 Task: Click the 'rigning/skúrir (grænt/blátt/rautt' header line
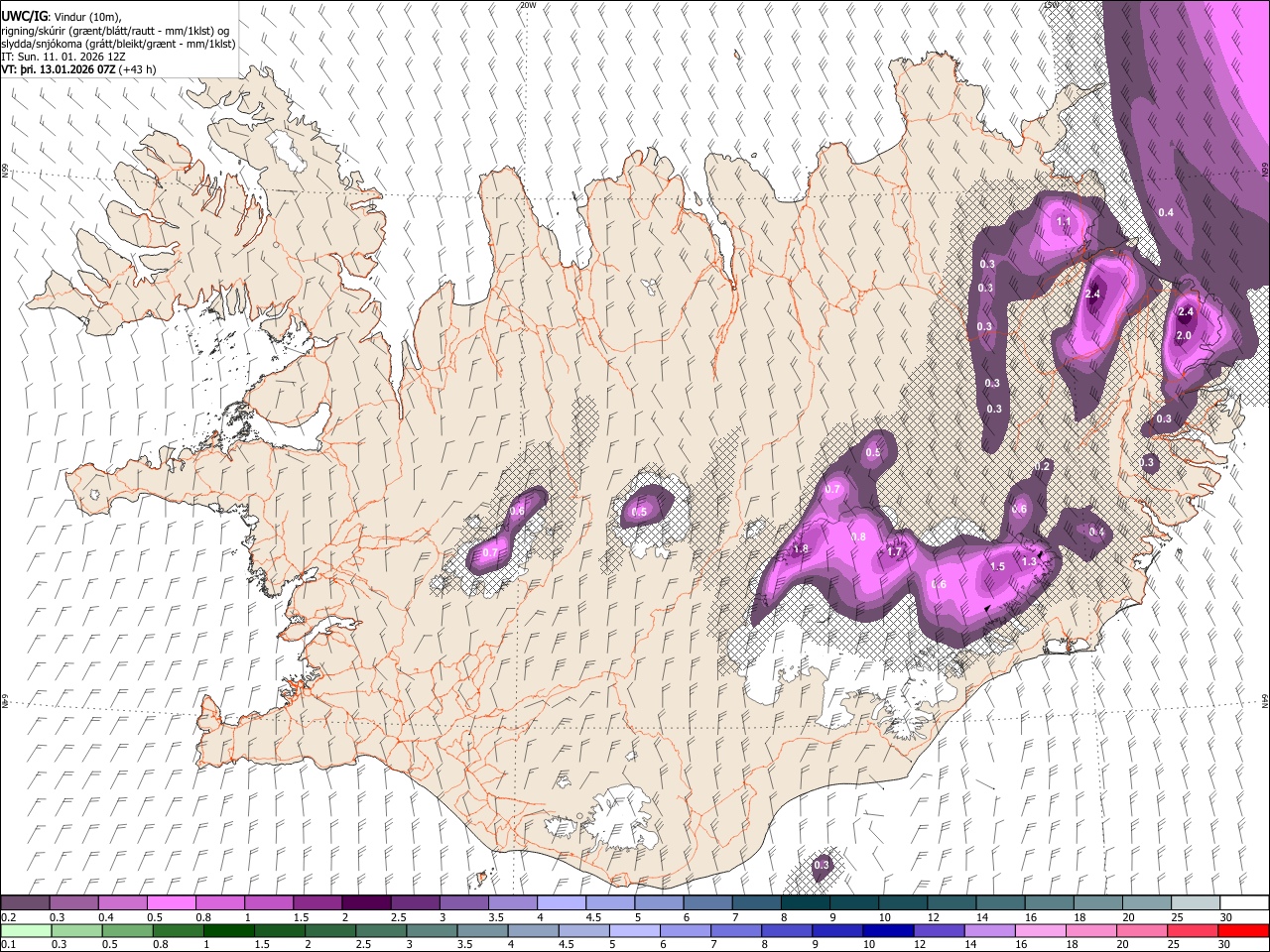pos(117,30)
